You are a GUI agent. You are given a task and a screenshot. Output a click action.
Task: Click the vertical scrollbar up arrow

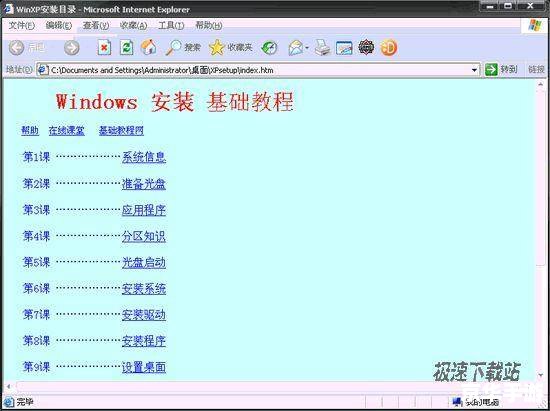point(540,84)
